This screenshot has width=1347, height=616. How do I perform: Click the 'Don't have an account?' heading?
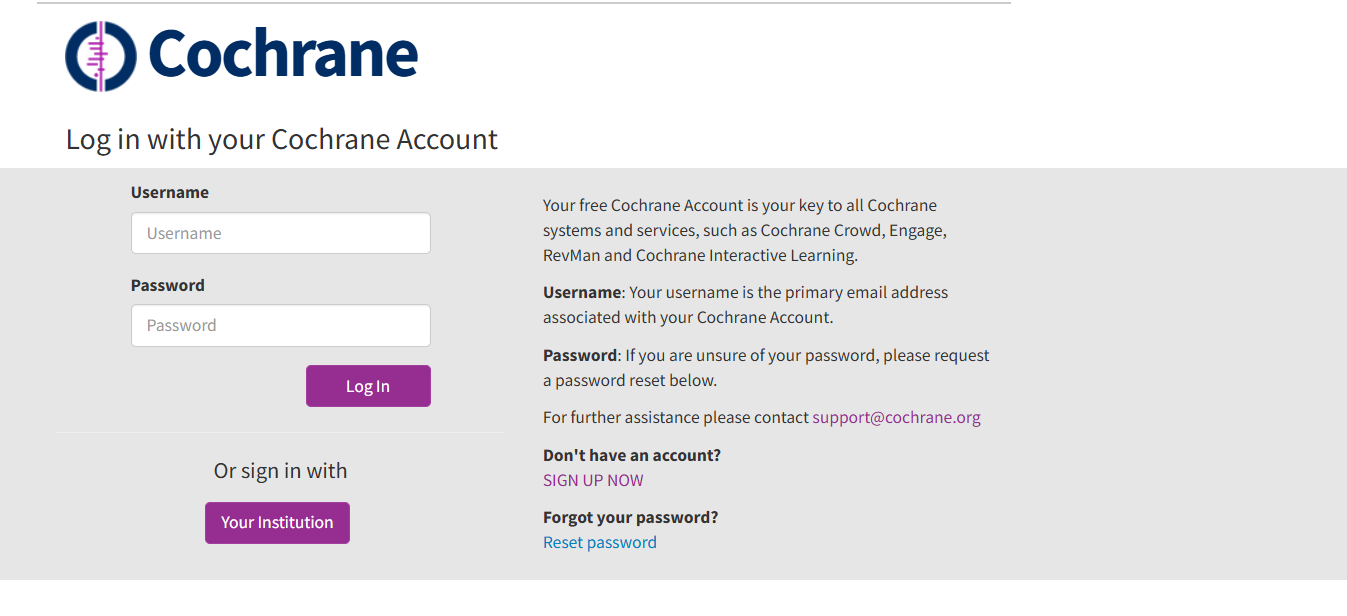pos(632,455)
